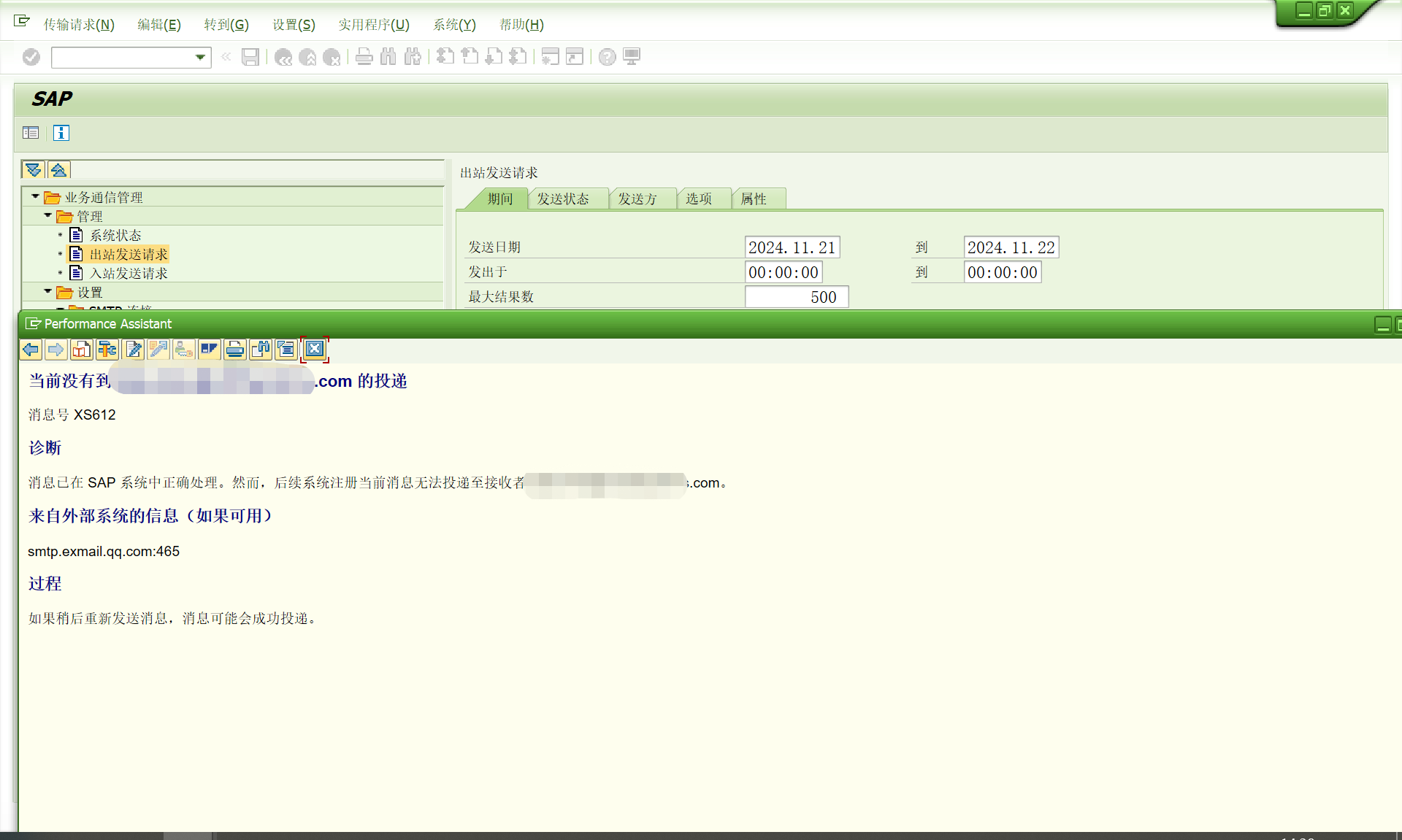Click the First Page icon
1402x840 pixels.
pos(445,57)
